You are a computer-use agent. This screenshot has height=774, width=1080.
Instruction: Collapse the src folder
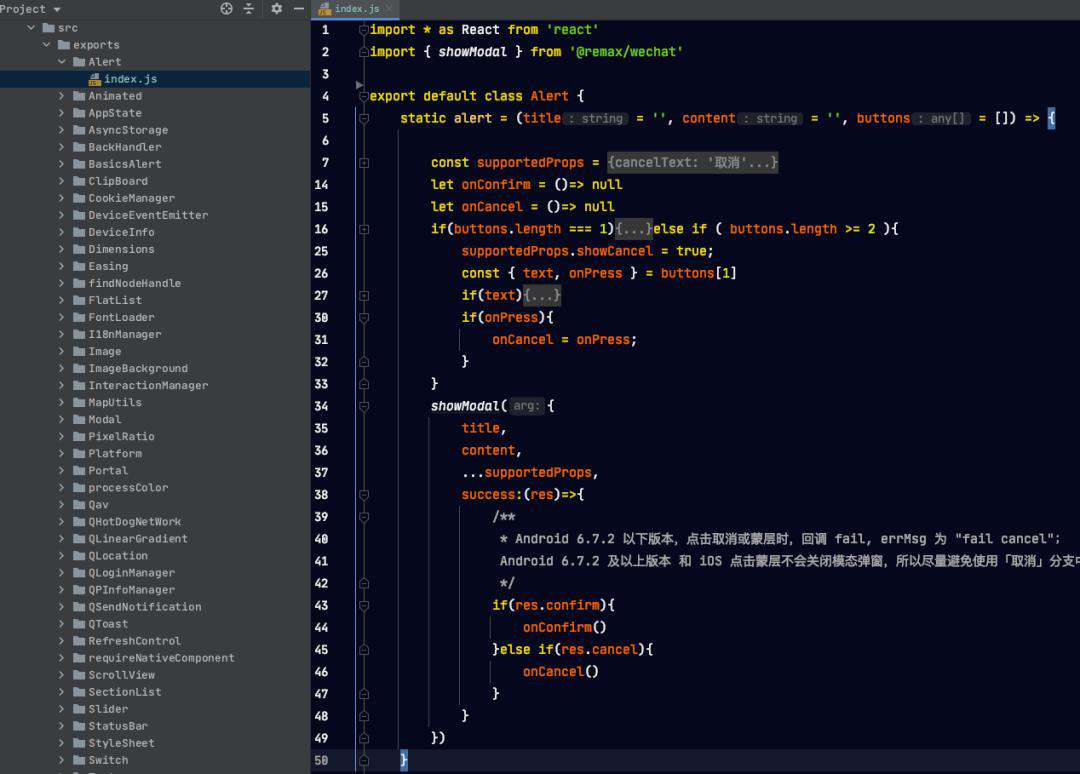[x=31, y=28]
